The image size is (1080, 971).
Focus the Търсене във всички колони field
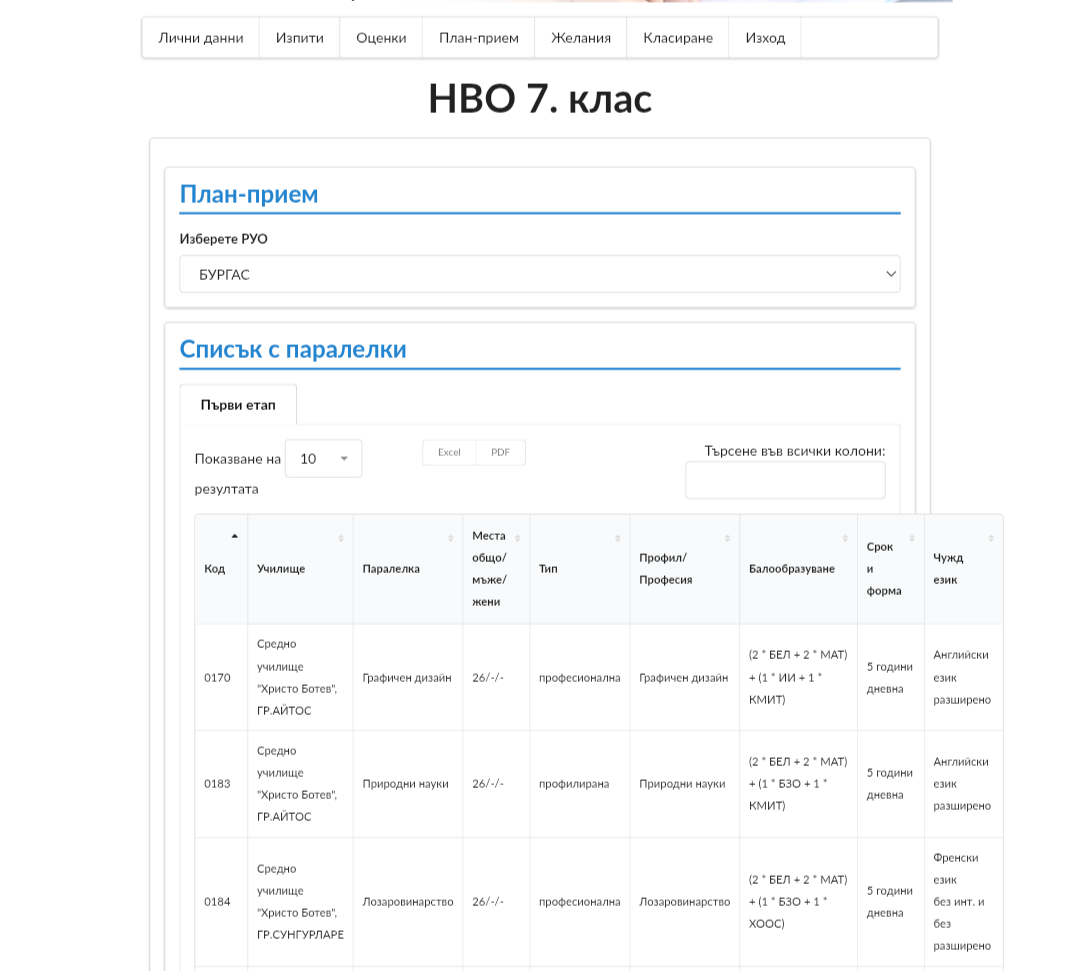[x=785, y=480]
